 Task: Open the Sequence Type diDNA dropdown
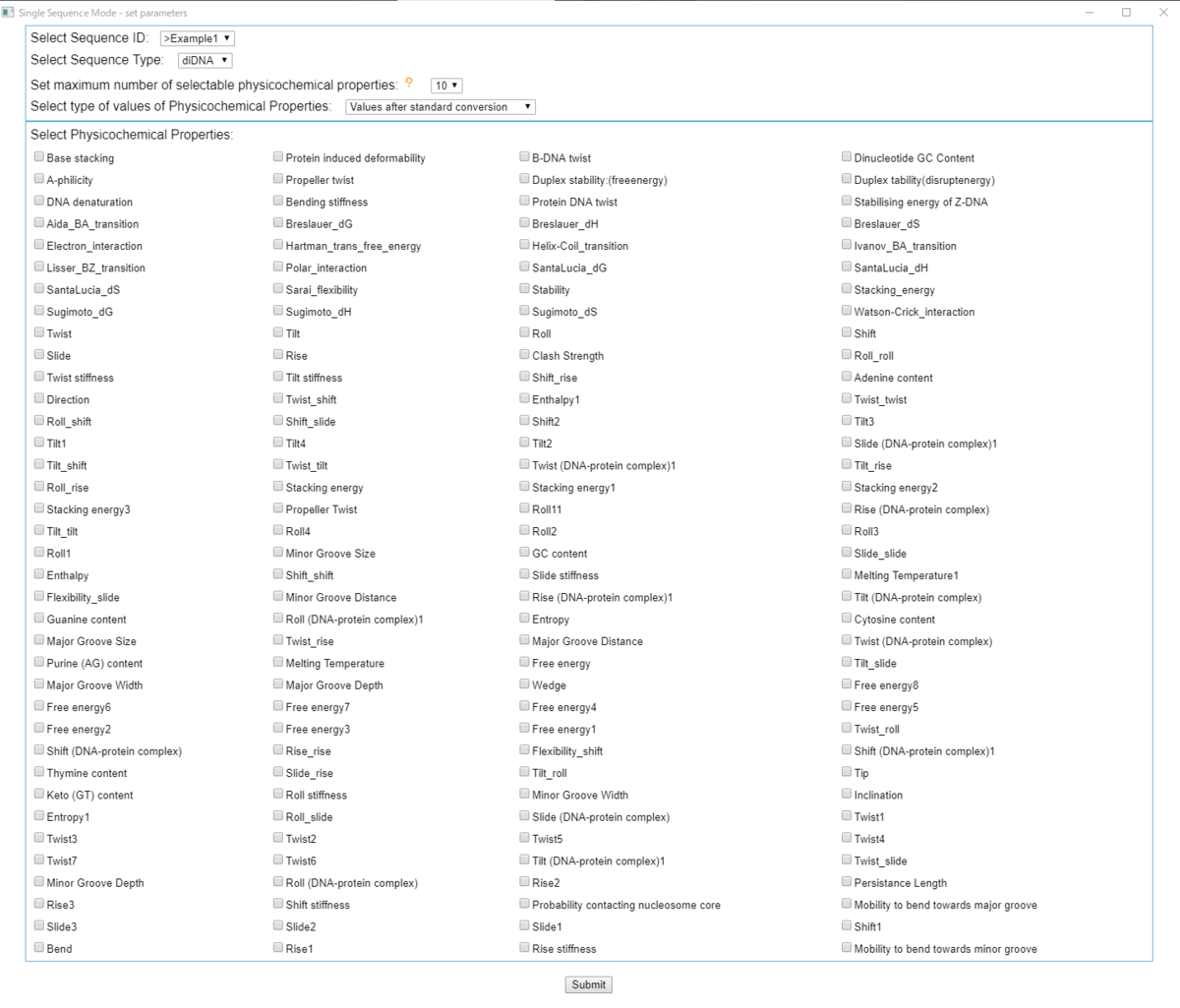coord(206,60)
